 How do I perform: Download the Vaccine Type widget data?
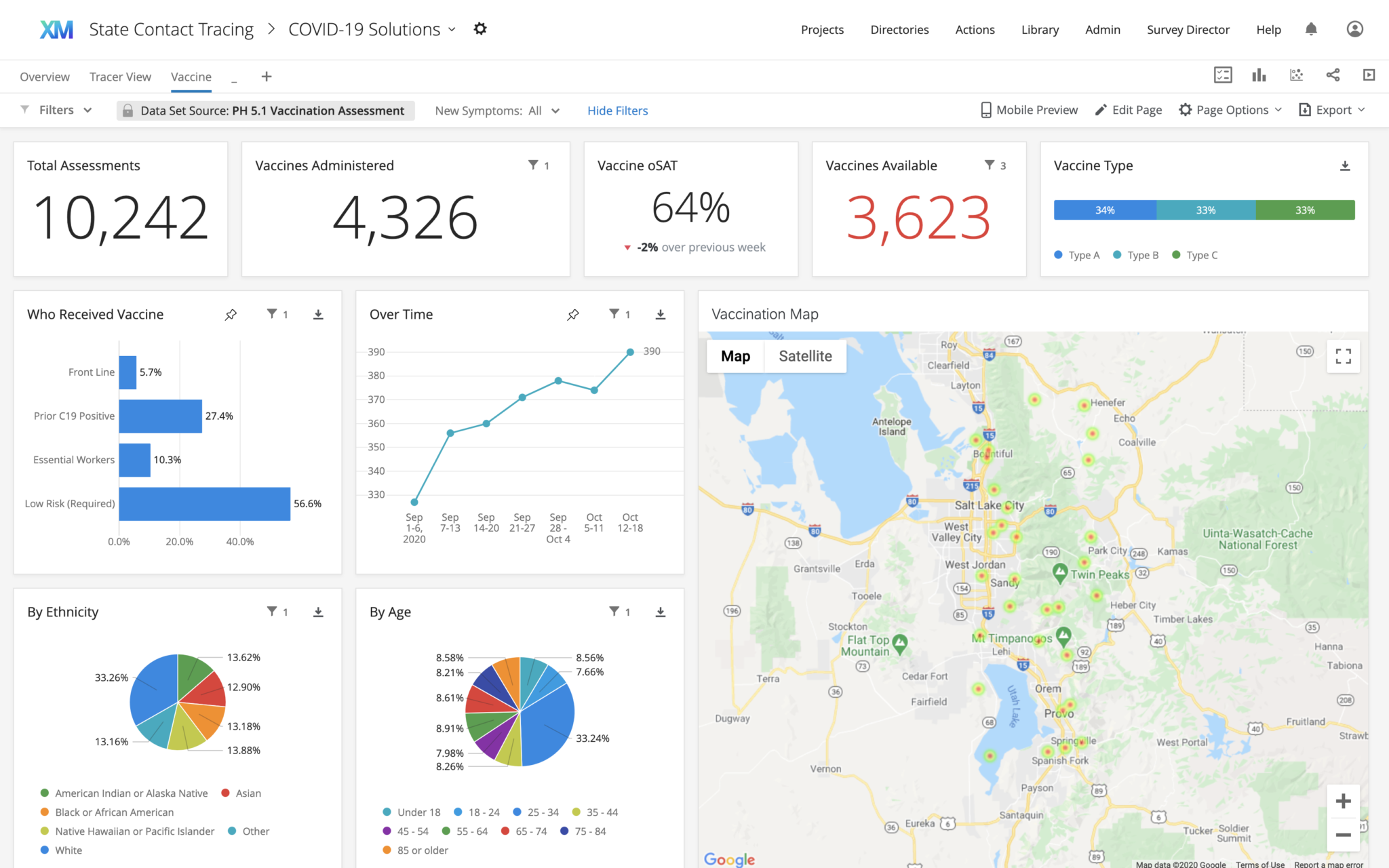point(1345,165)
